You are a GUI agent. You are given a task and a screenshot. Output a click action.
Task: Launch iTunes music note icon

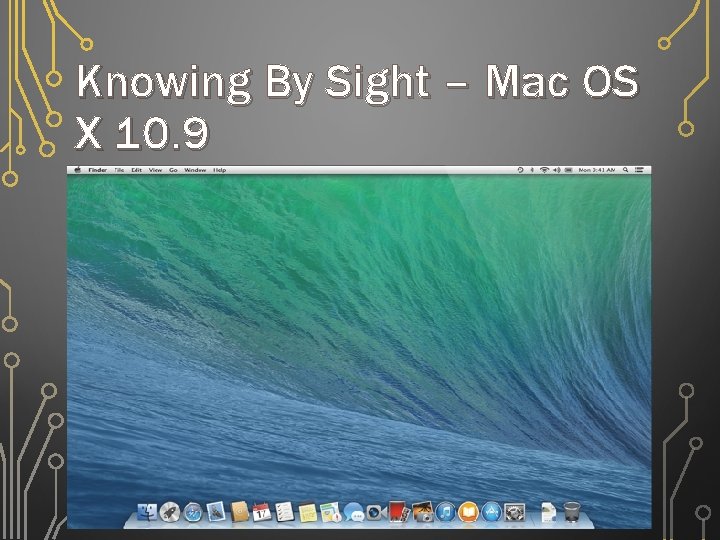[445, 512]
